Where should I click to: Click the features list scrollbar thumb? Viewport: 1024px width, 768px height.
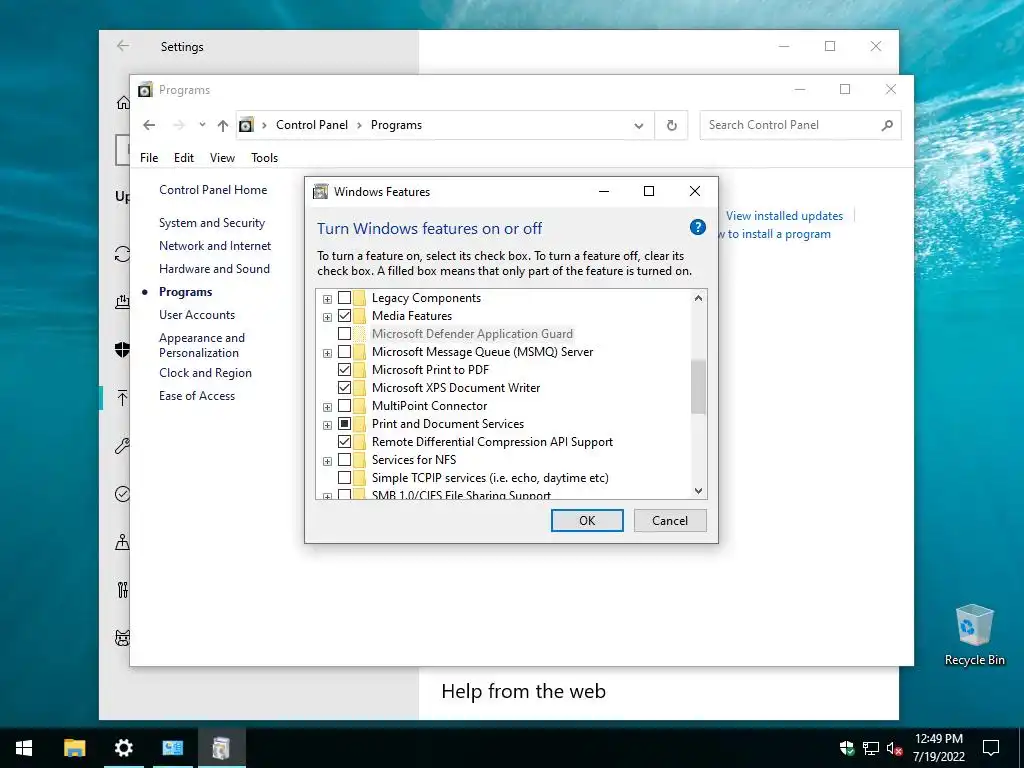point(698,387)
